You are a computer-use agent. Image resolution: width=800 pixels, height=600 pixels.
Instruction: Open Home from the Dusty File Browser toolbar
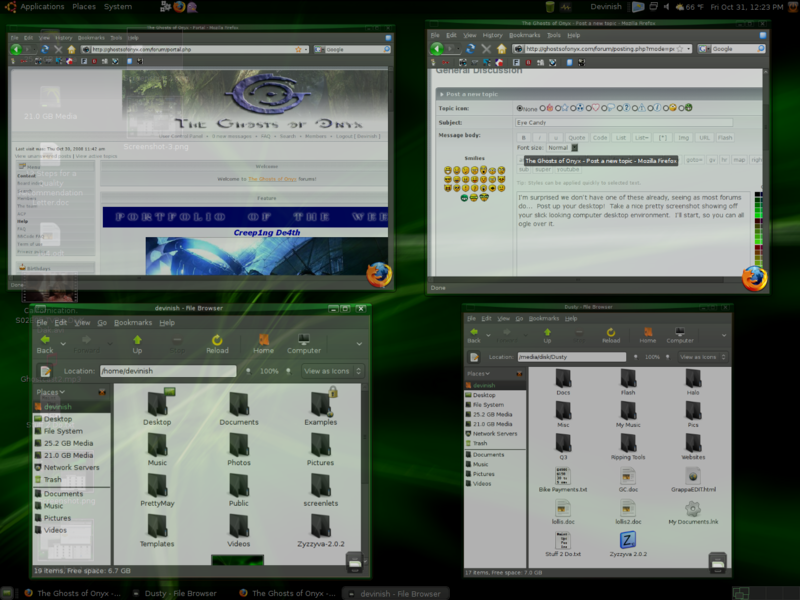coord(648,335)
